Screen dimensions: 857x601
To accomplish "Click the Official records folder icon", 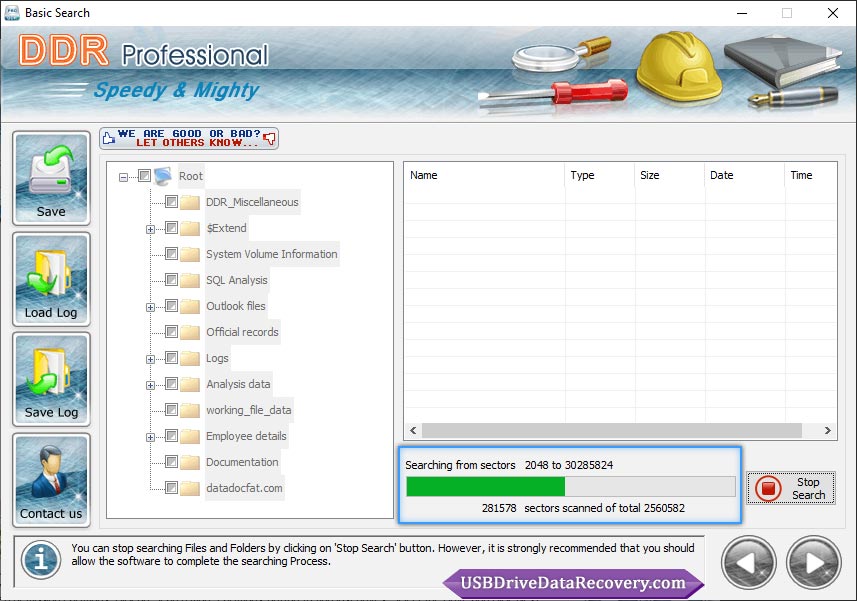I will [x=190, y=332].
